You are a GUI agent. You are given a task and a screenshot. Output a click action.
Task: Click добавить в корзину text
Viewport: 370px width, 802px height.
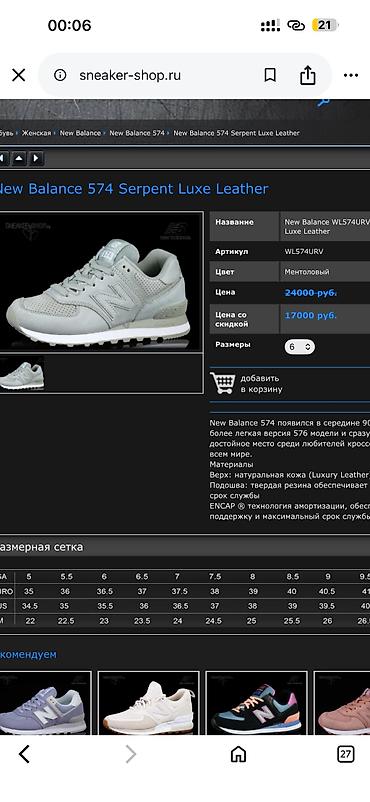[x=262, y=384]
